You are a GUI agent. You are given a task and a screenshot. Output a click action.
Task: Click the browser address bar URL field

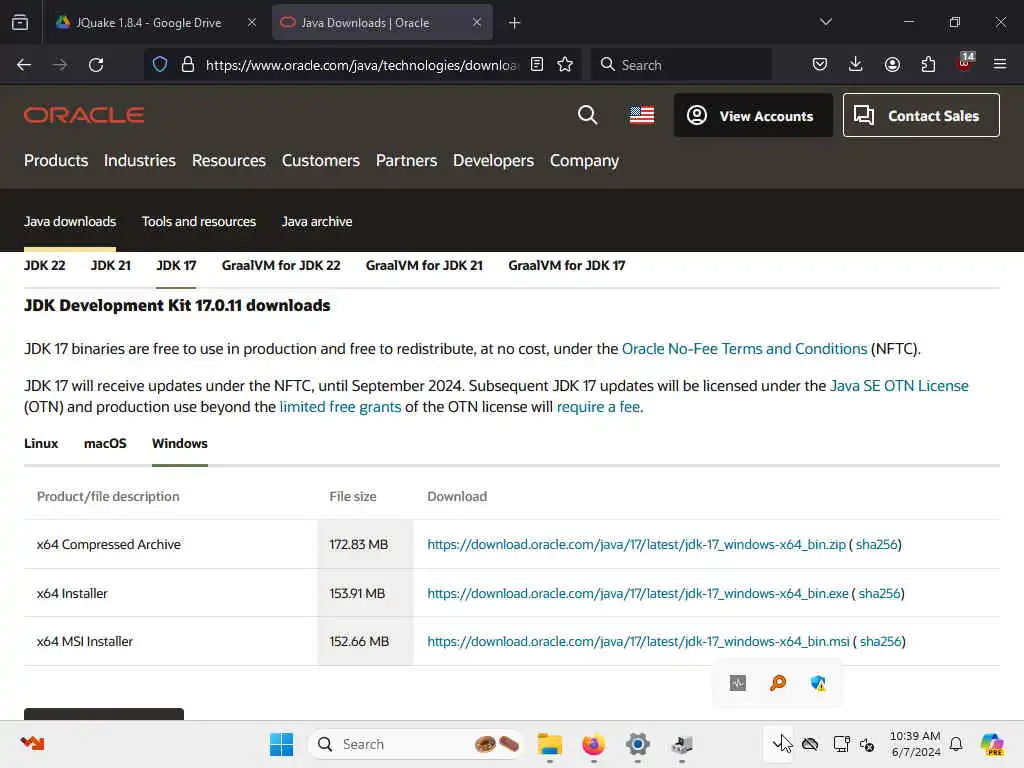361,65
